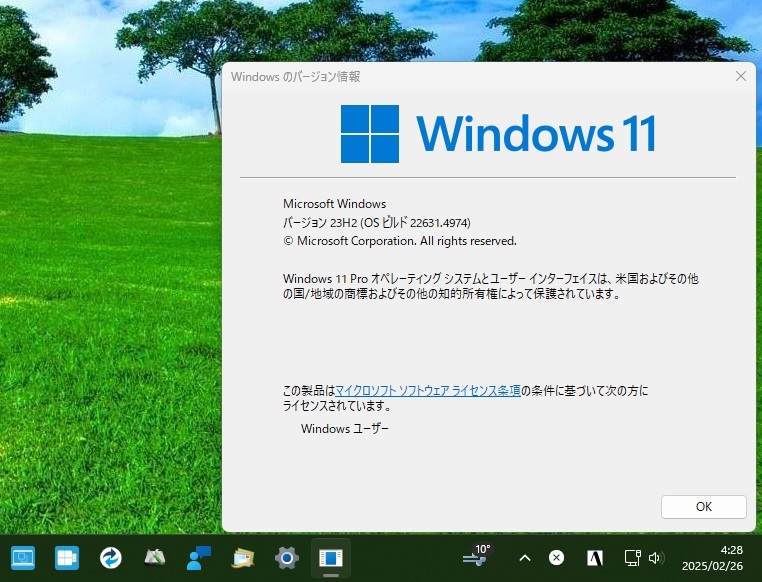Screen dimensions: 762x582
Task: Open the clock showing 4:28 2025/02/26
Action: click(712, 558)
